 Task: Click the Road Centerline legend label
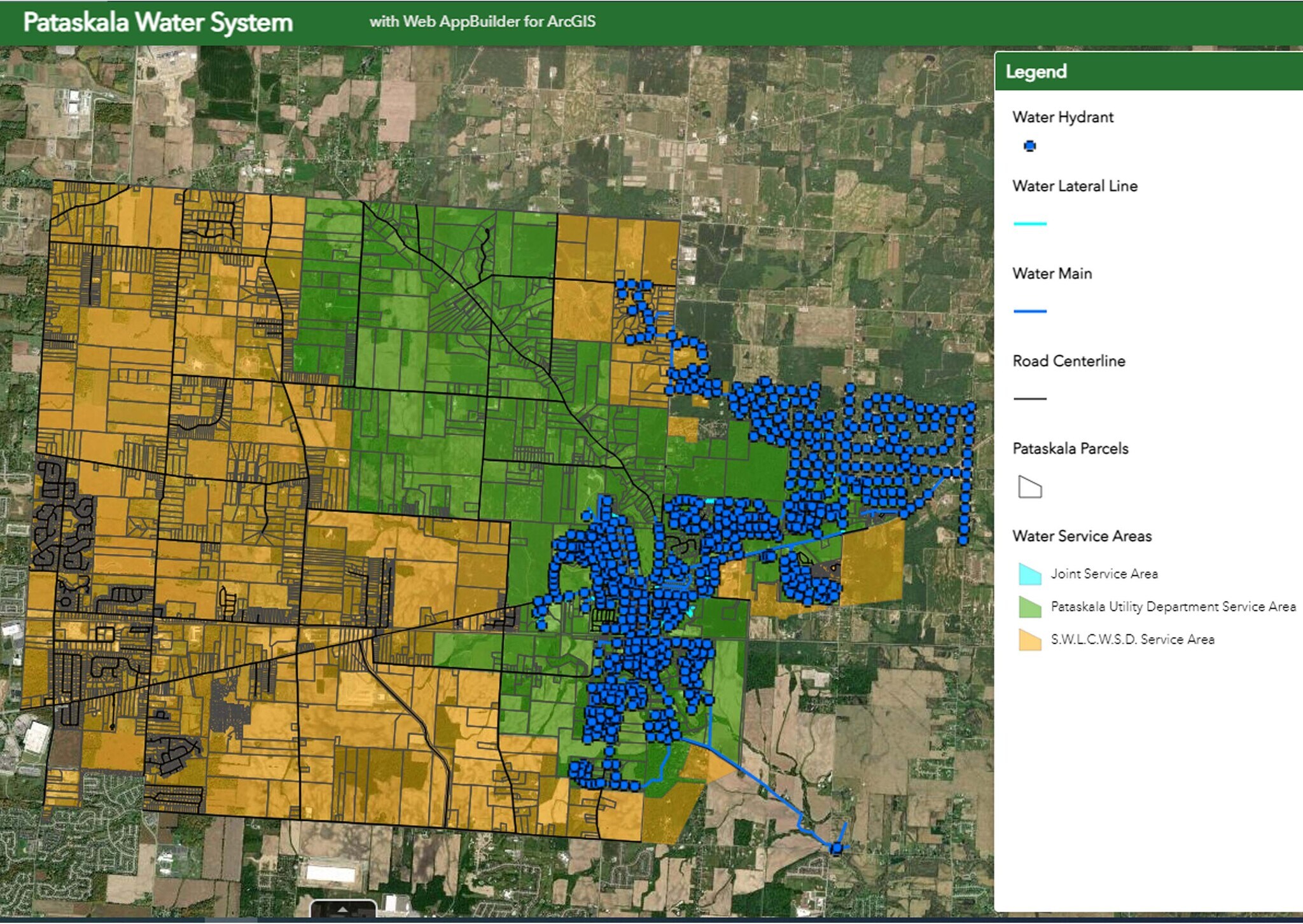click(1069, 361)
